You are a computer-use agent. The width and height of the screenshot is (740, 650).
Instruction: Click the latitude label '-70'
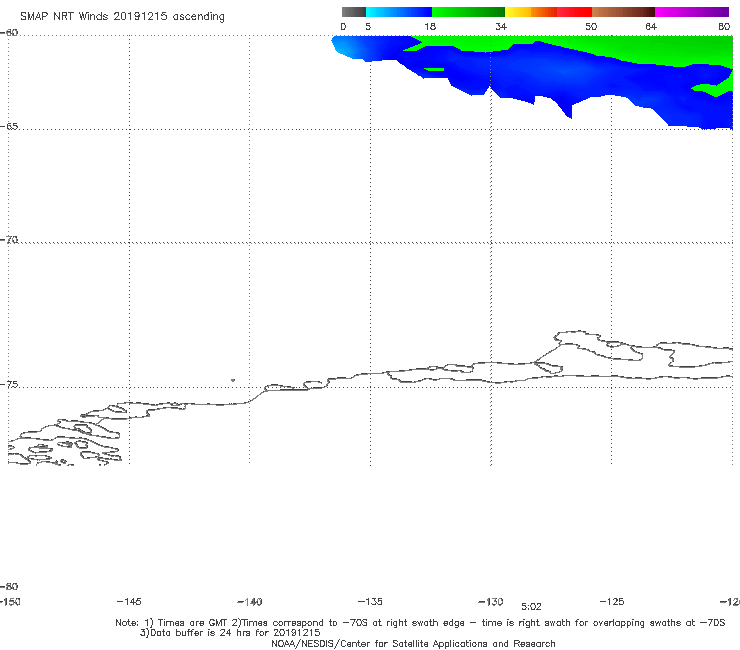coord(9,240)
